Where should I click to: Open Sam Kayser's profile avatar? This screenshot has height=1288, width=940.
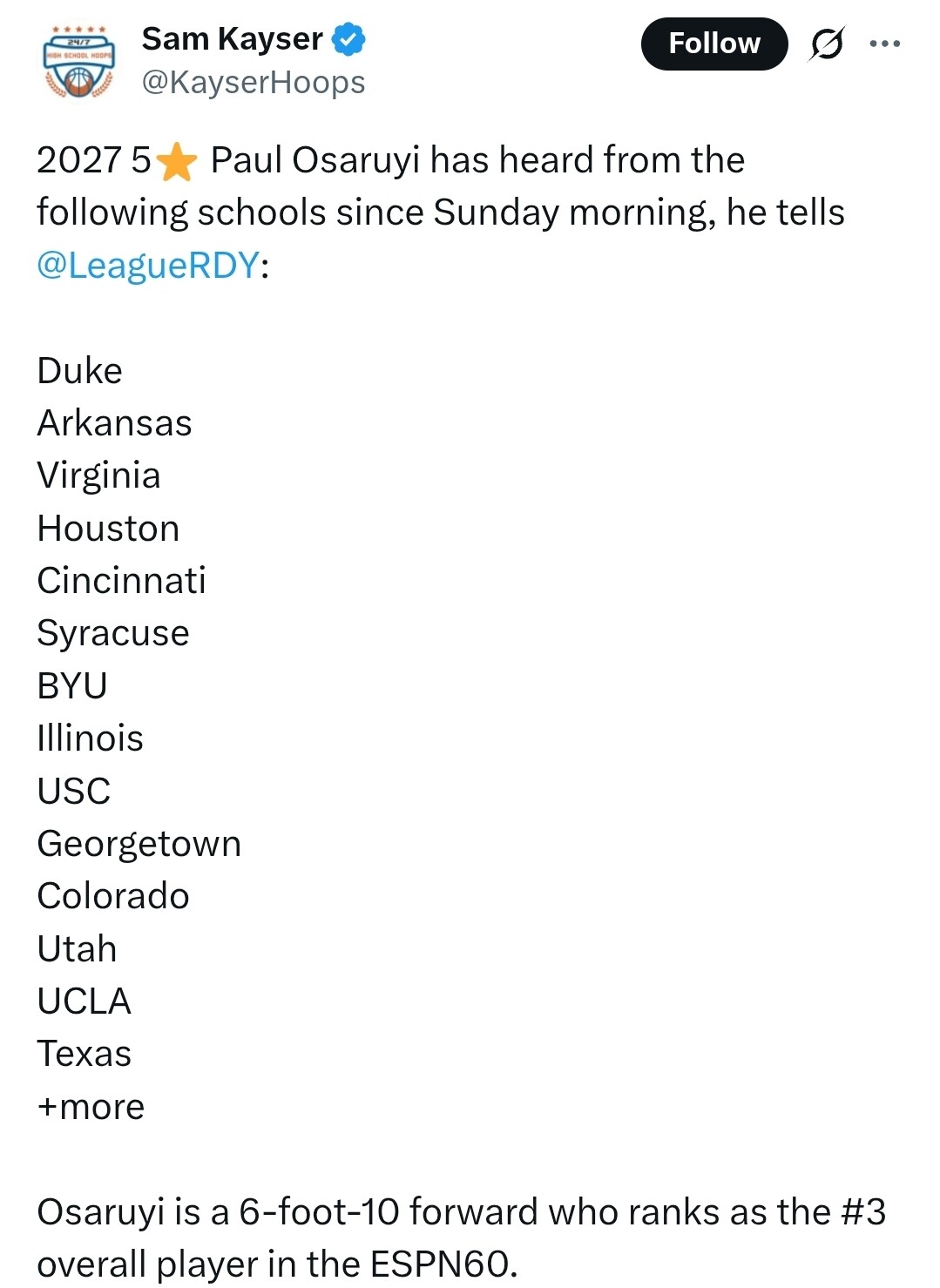coord(78,61)
